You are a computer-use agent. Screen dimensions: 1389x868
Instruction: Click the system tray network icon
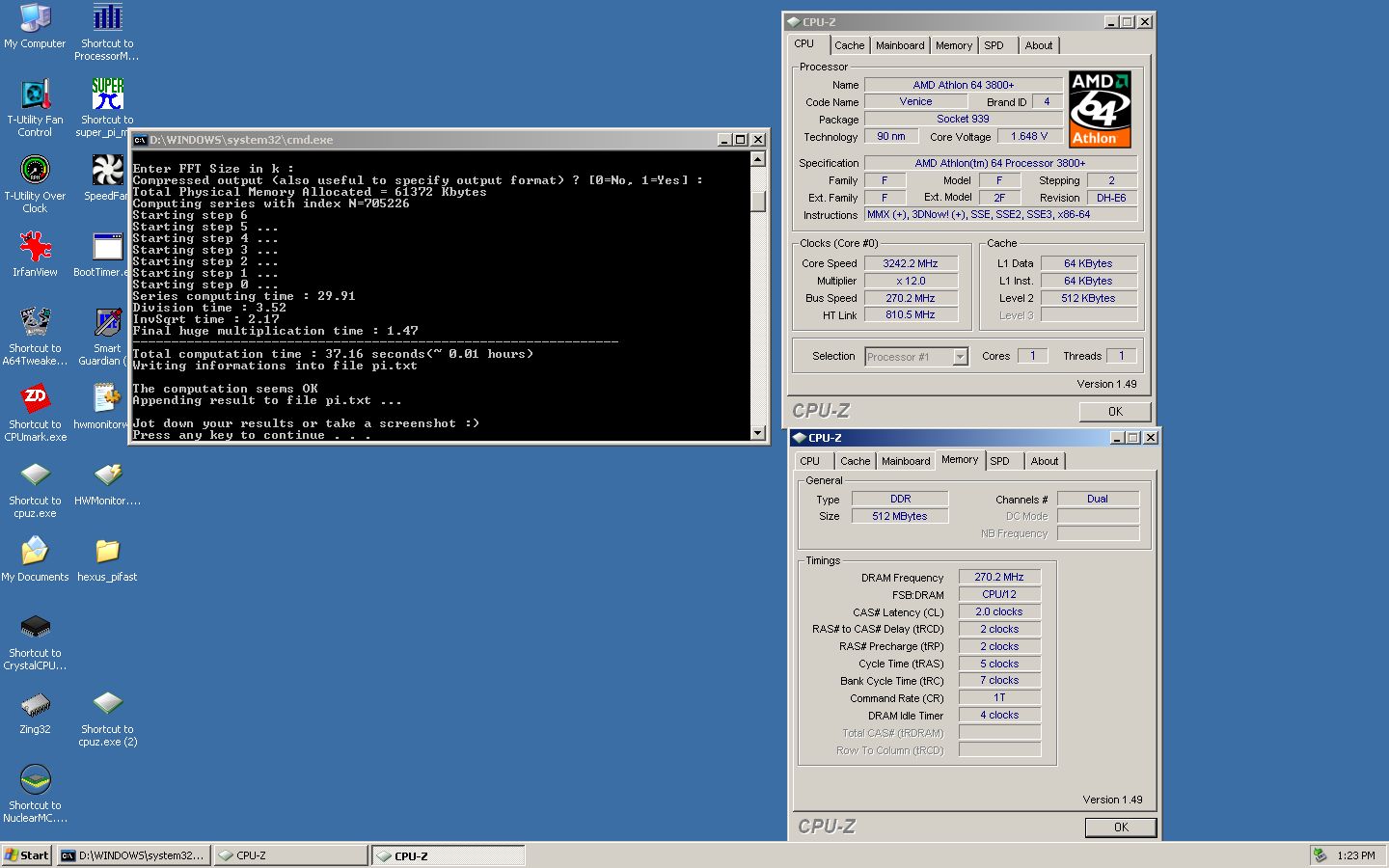(x=1320, y=854)
